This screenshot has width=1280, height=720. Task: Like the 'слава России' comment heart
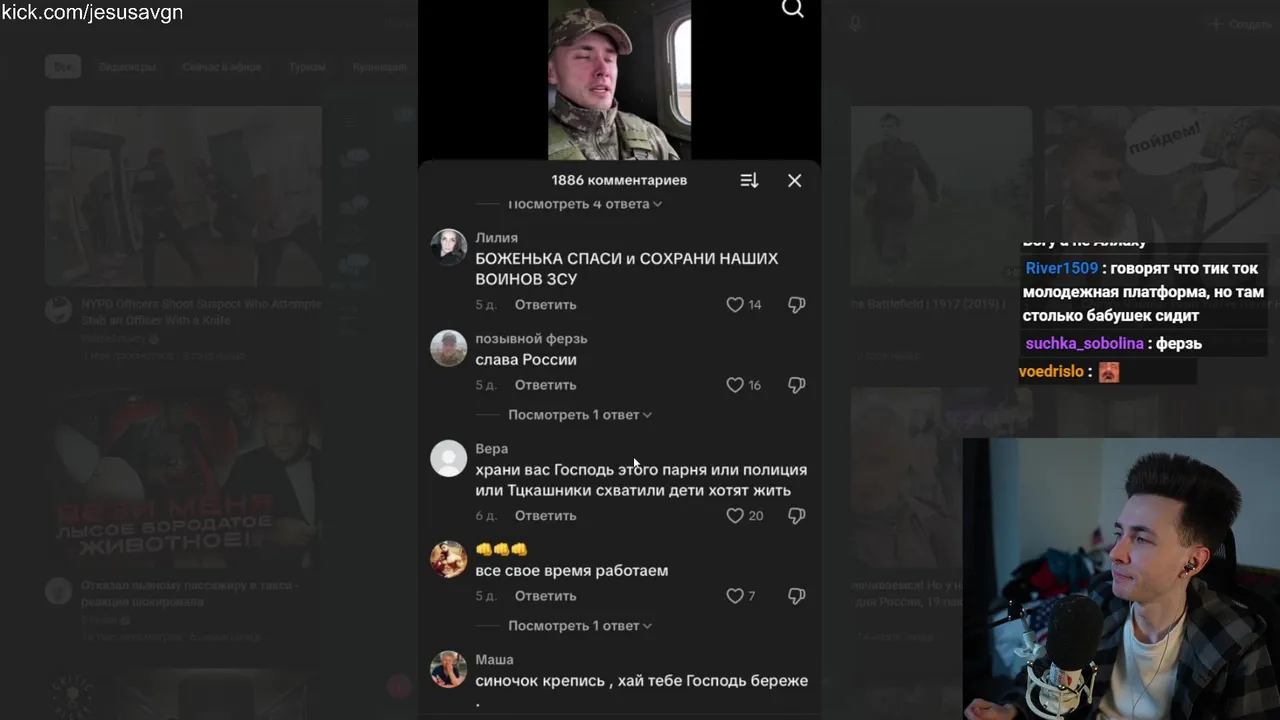(x=735, y=385)
